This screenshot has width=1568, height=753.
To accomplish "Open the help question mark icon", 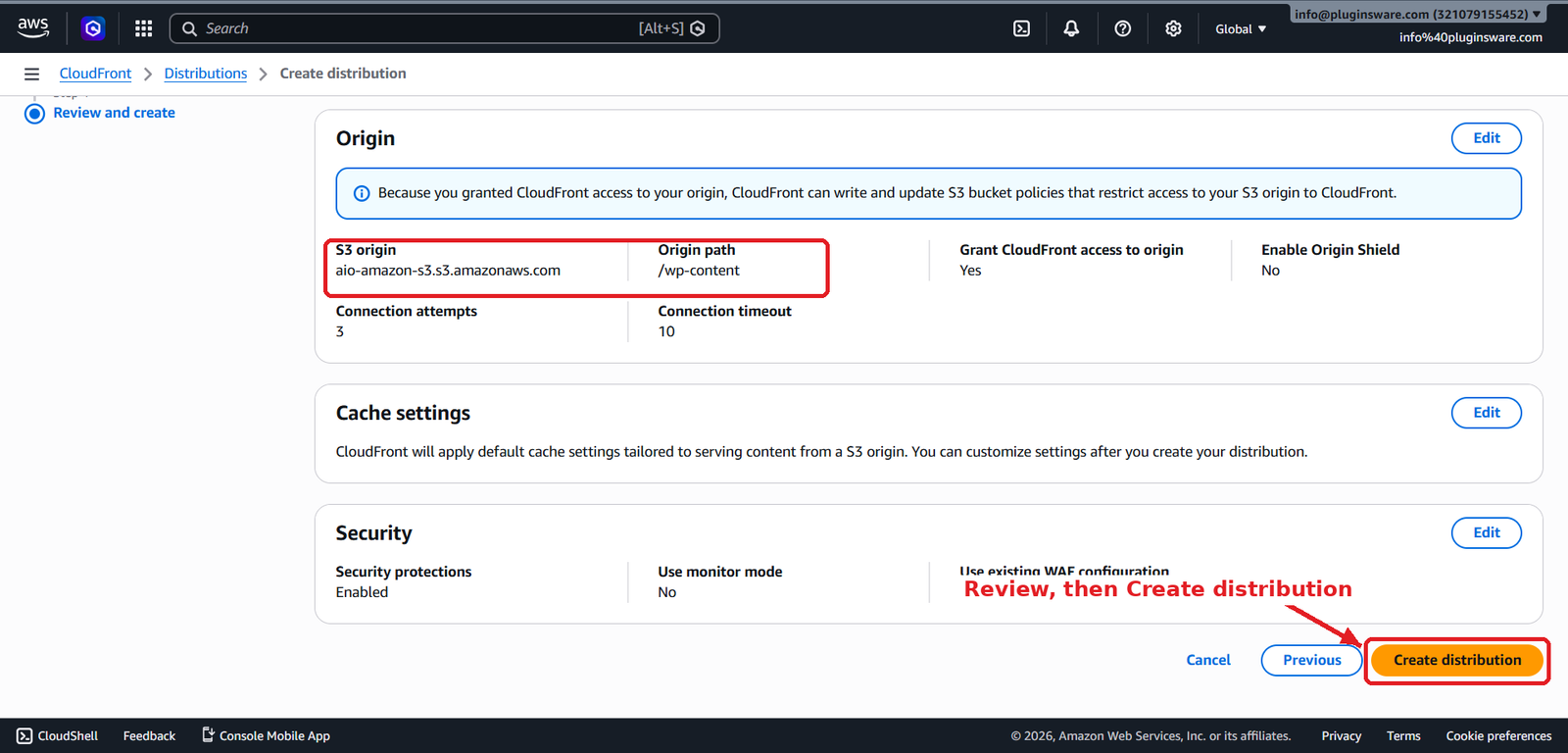I will click(x=1123, y=28).
